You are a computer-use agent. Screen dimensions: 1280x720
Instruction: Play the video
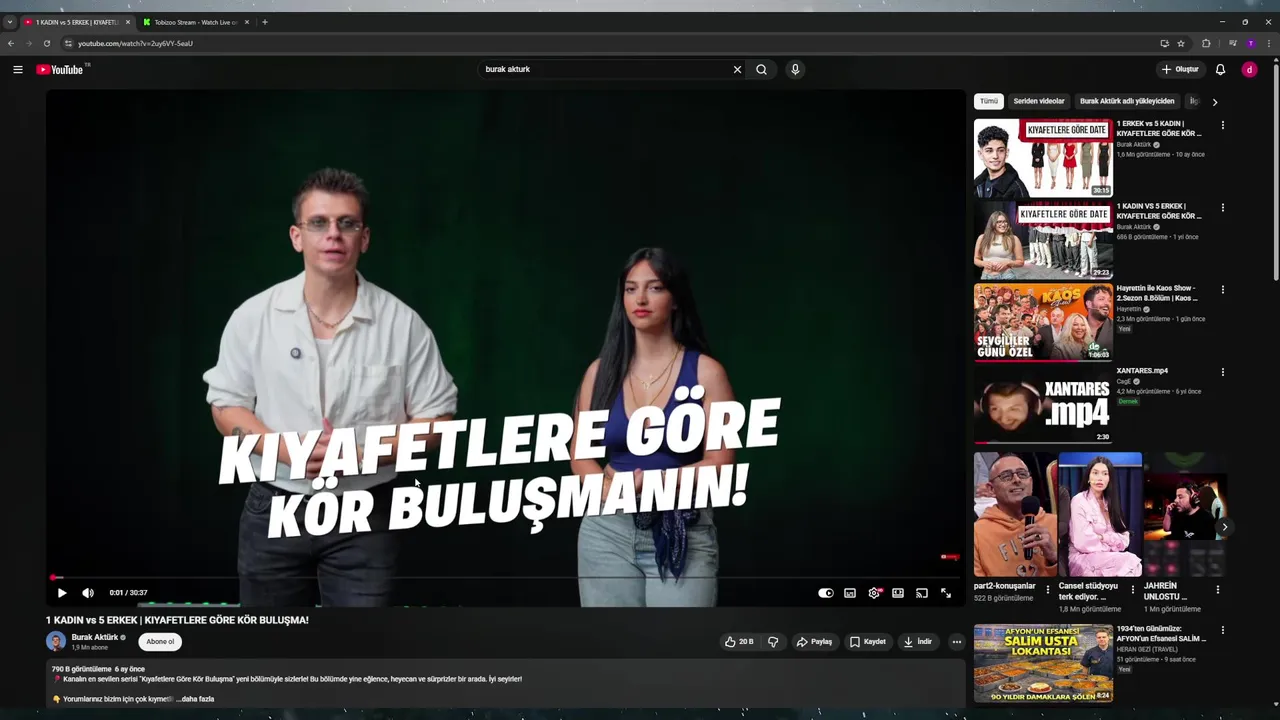pyautogui.click(x=62, y=593)
